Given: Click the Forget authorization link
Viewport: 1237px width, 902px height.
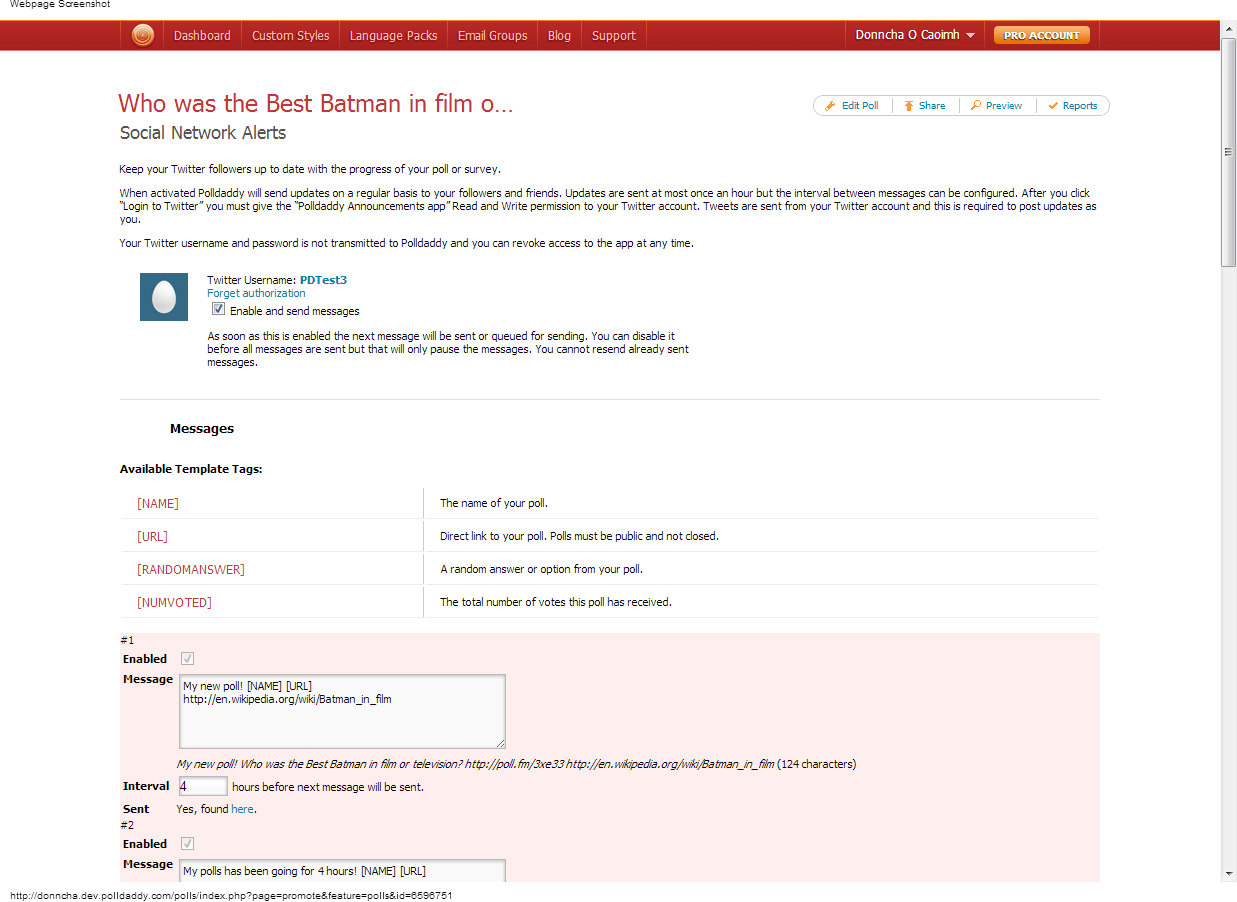Looking at the screenshot, I should click(256, 294).
